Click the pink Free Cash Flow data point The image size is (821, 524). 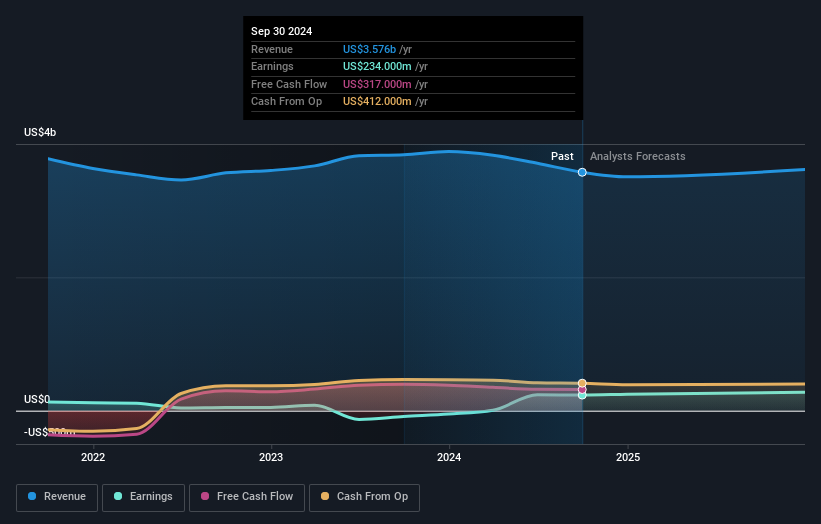pos(582,390)
